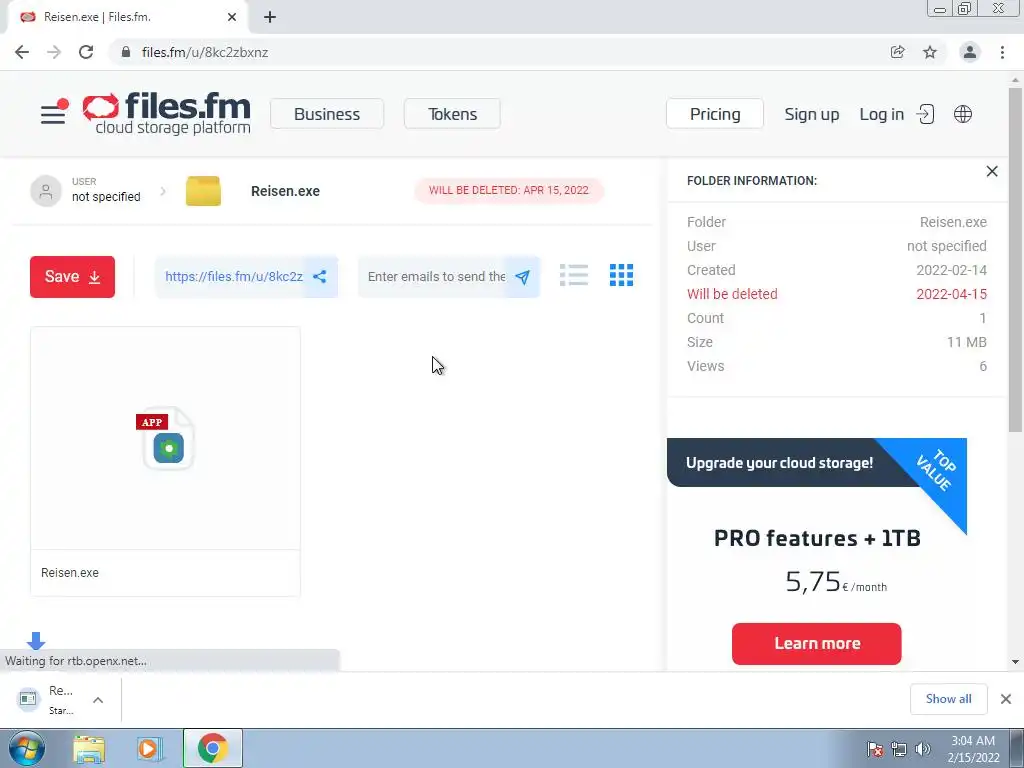Click the enter emails input field
This screenshot has width=1024, height=768.
tap(436, 277)
